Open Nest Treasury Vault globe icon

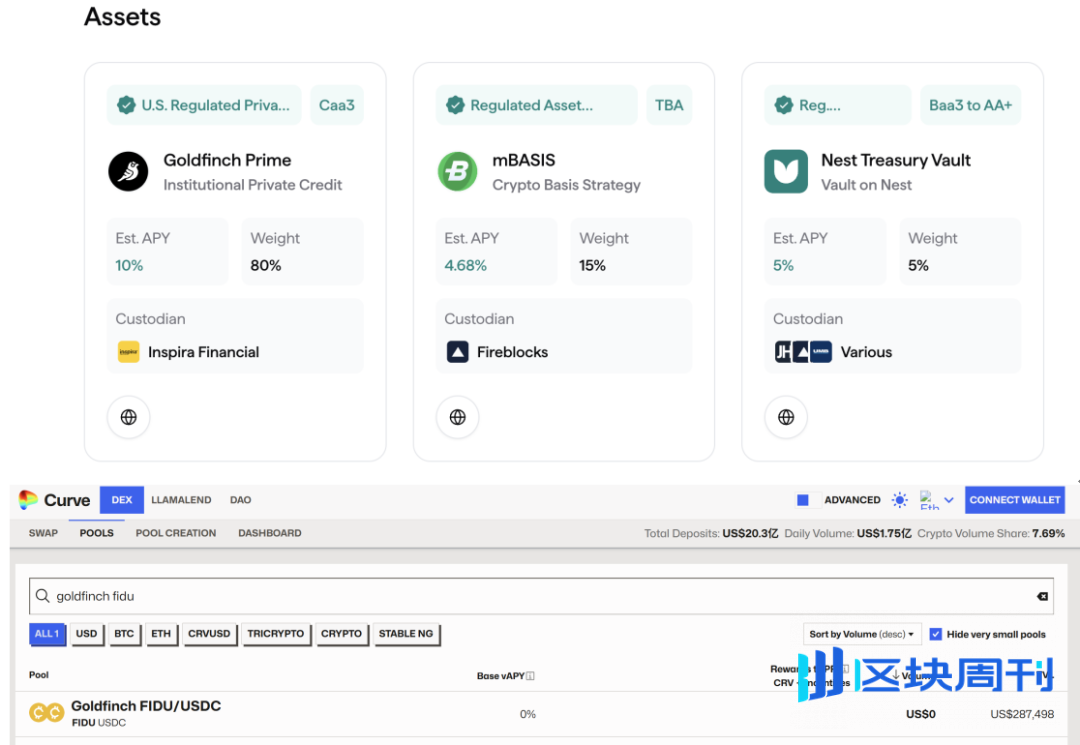(x=786, y=417)
